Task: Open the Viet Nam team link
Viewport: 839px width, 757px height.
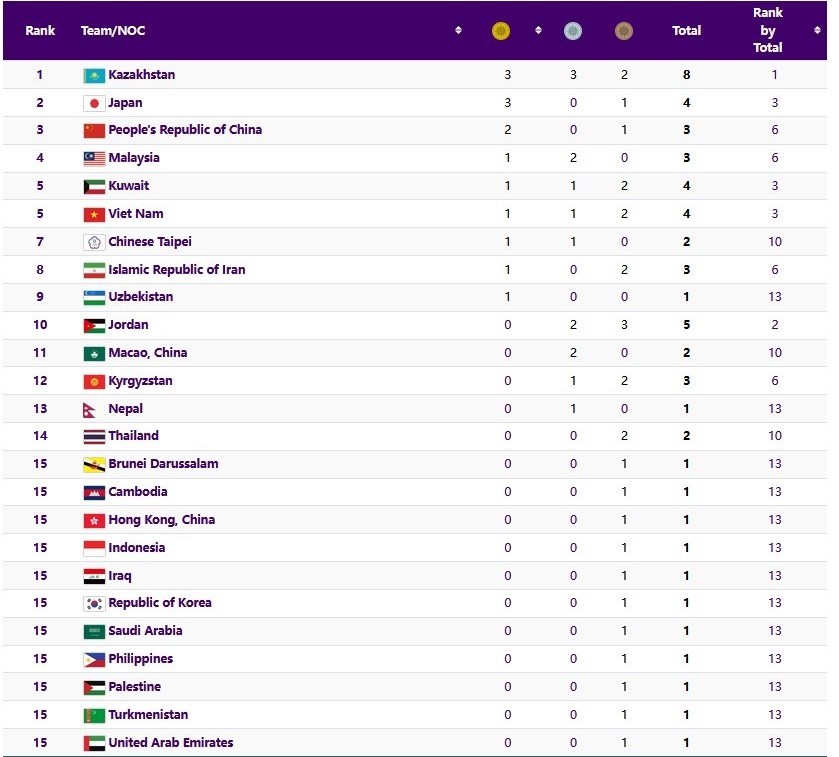Action: (136, 214)
